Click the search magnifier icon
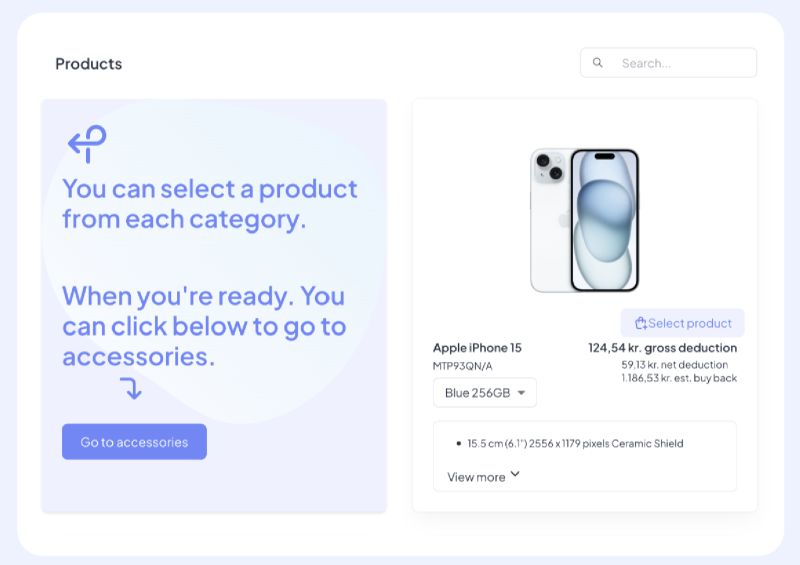The image size is (800, 565). pos(597,63)
